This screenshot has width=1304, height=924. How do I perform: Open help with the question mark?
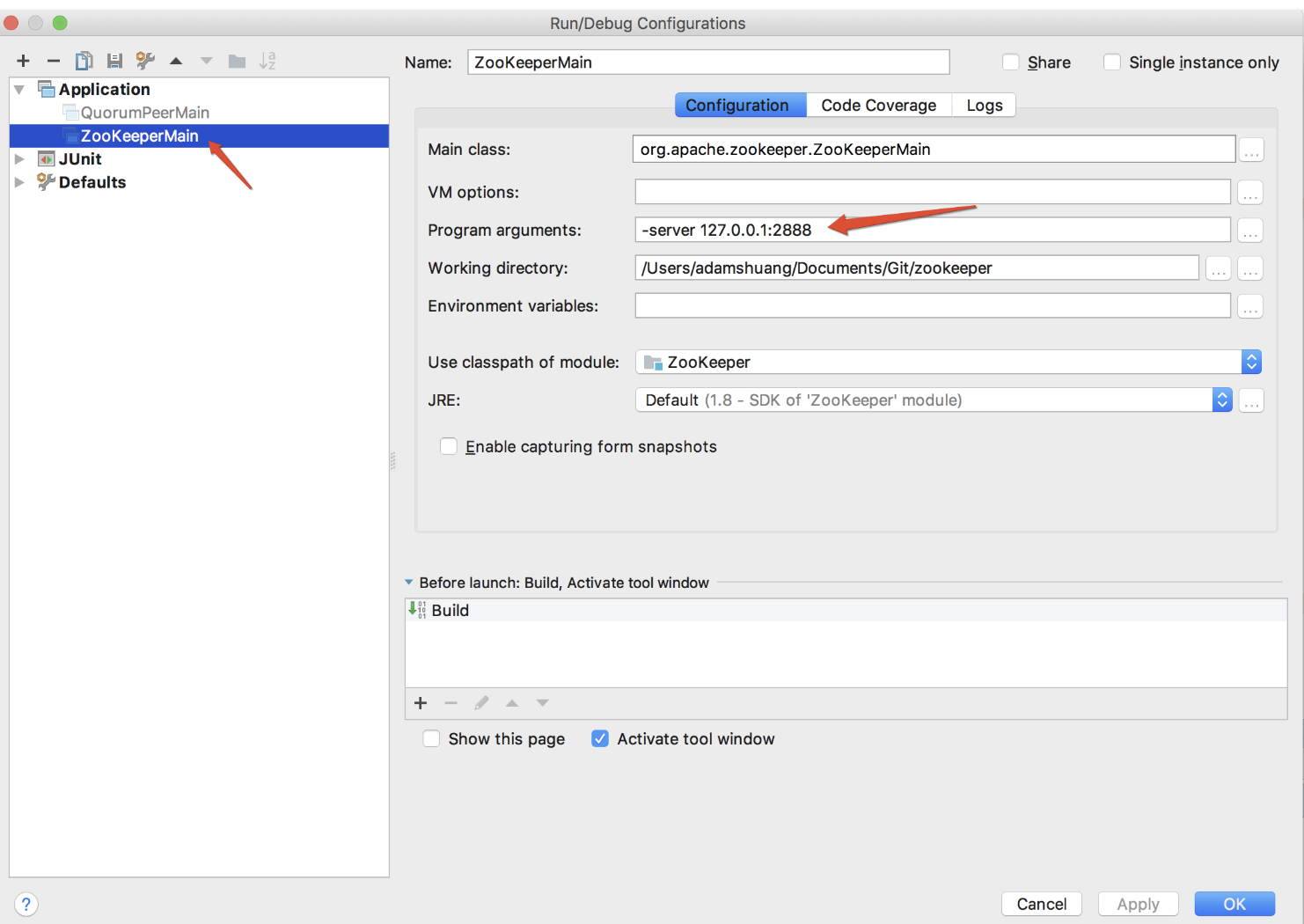pyautogui.click(x=26, y=904)
